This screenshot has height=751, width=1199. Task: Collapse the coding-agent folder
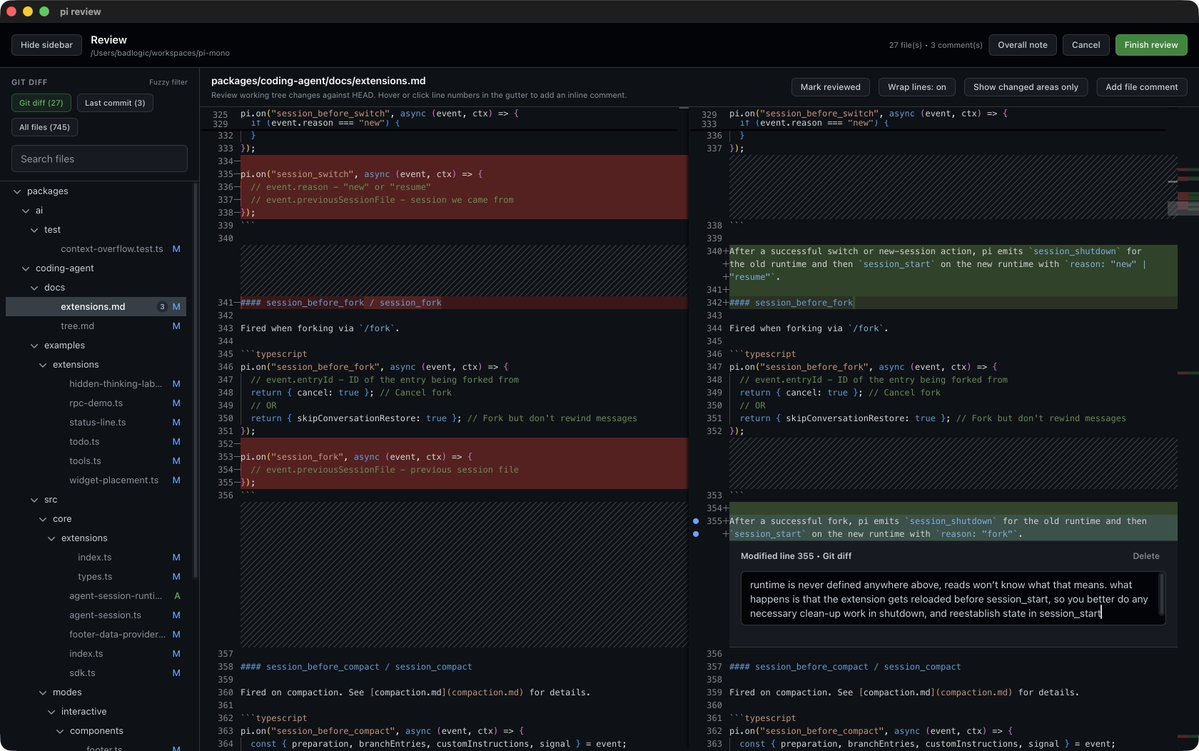25,268
